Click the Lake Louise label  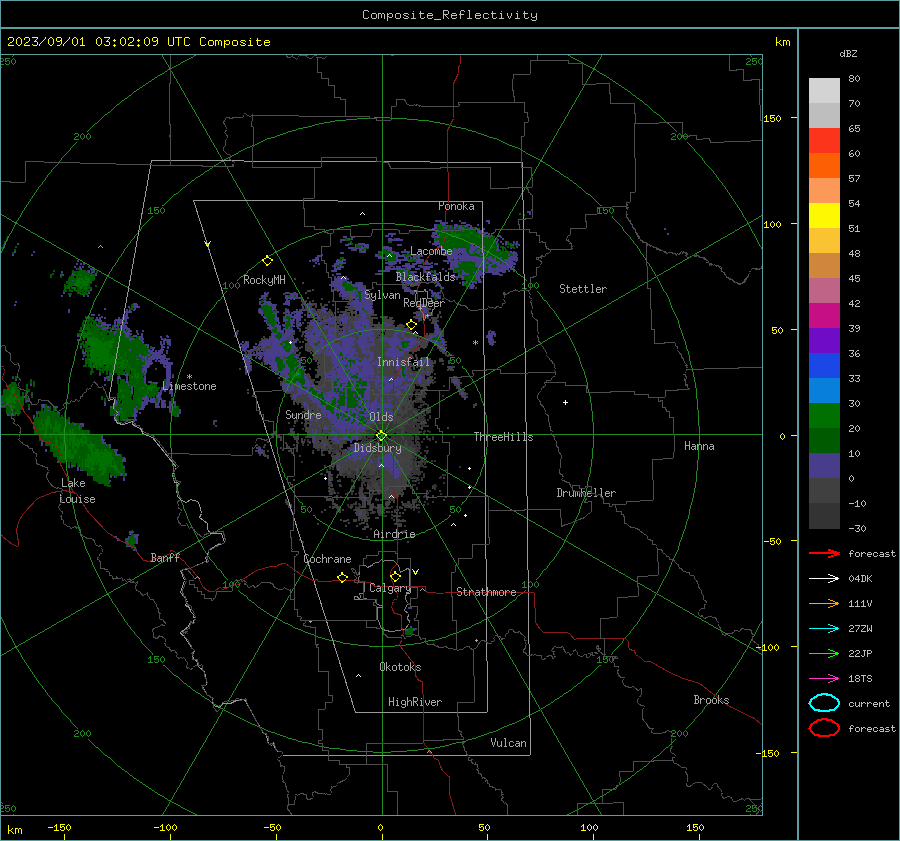(x=77, y=491)
